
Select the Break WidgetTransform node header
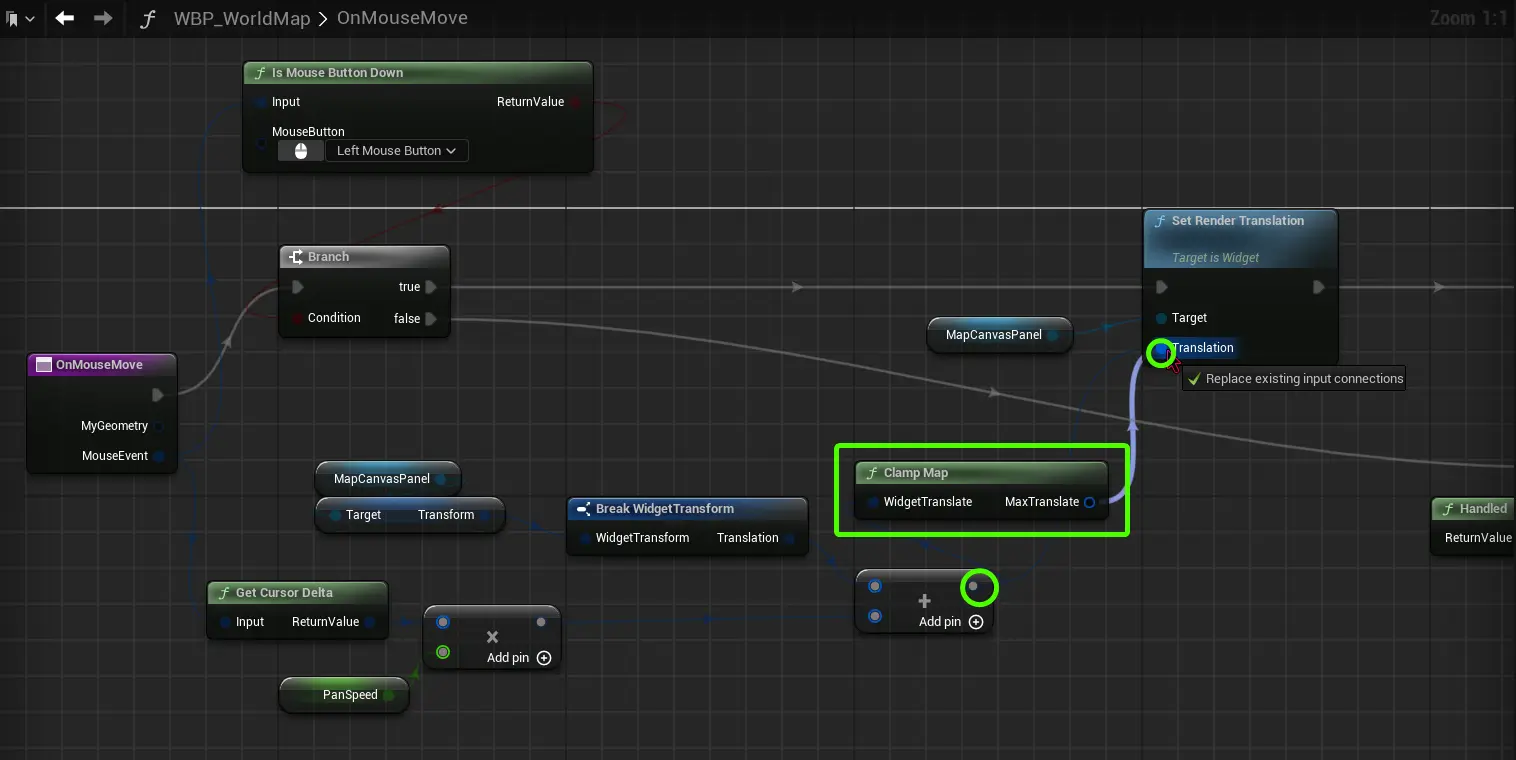click(664, 509)
